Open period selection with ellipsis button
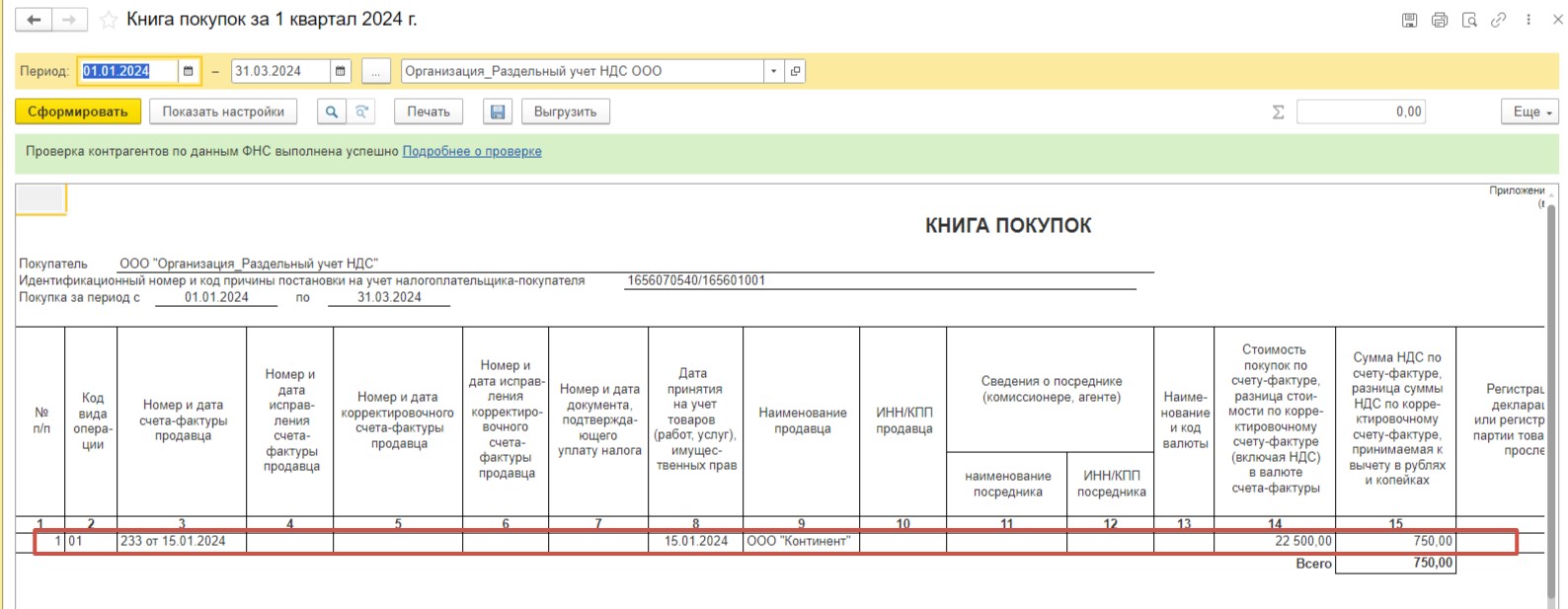 [x=375, y=71]
